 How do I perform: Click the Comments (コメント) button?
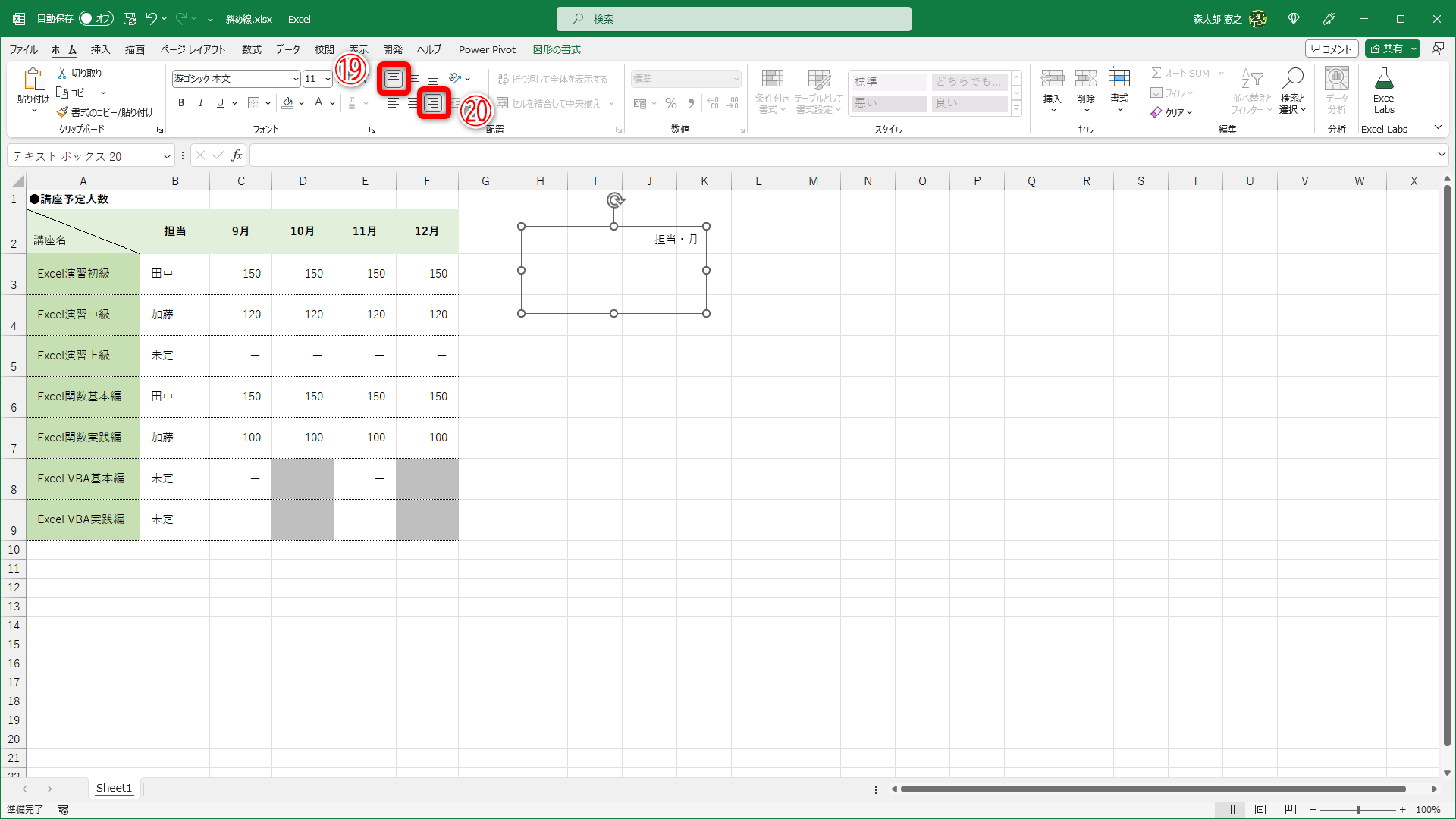click(1331, 49)
